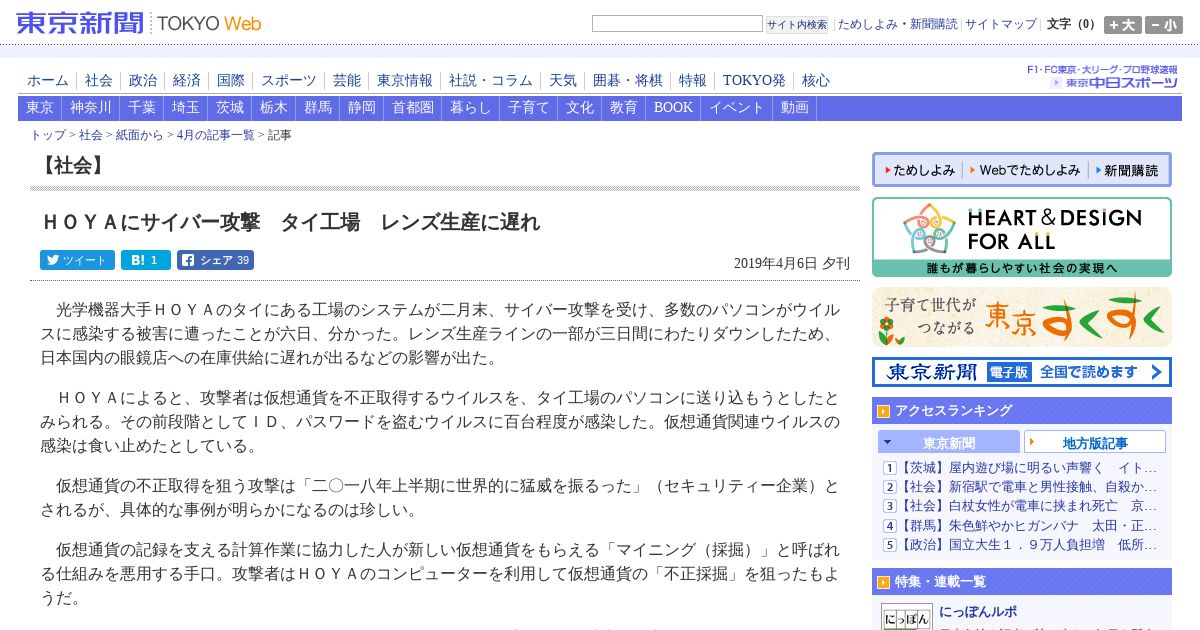Select 文化 in the blue navigation bar

pos(580,108)
